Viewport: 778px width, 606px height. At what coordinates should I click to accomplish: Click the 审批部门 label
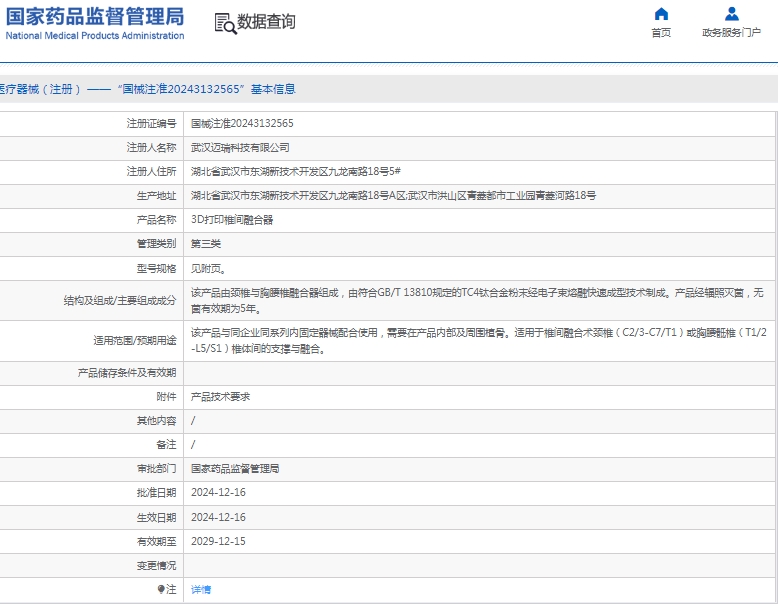(156, 469)
